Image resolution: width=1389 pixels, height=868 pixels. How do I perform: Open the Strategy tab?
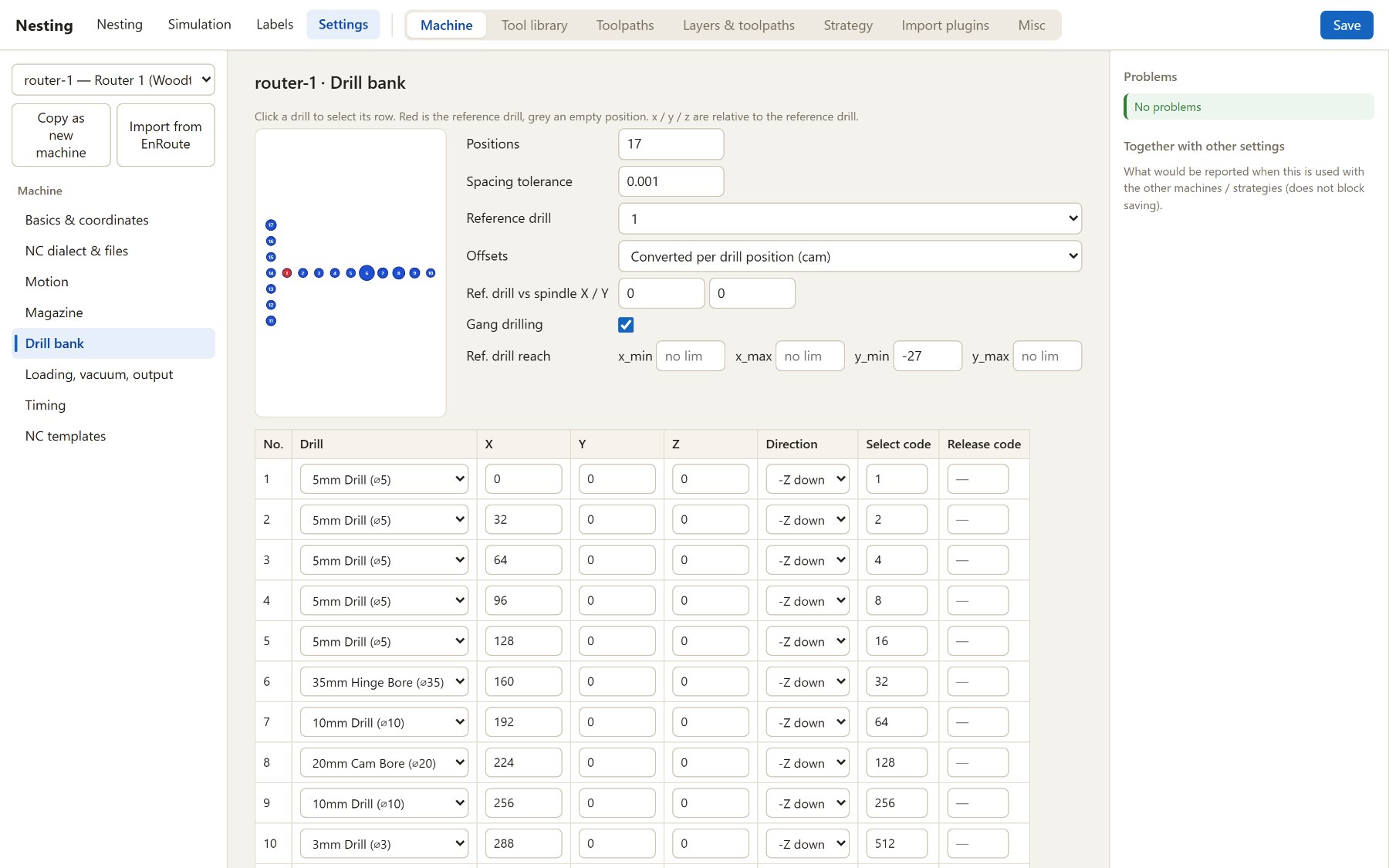tap(847, 25)
